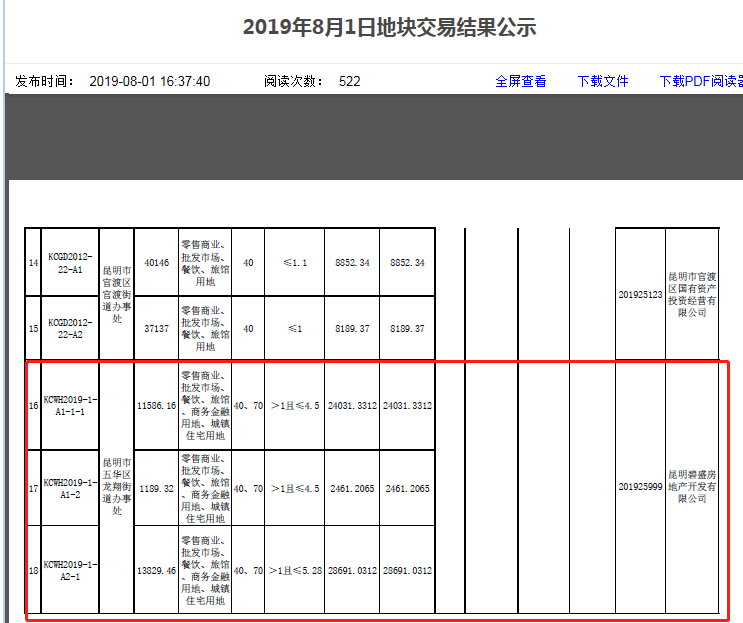Click row number 18 cell
The height and width of the screenshot is (623, 743).
coord(33,570)
